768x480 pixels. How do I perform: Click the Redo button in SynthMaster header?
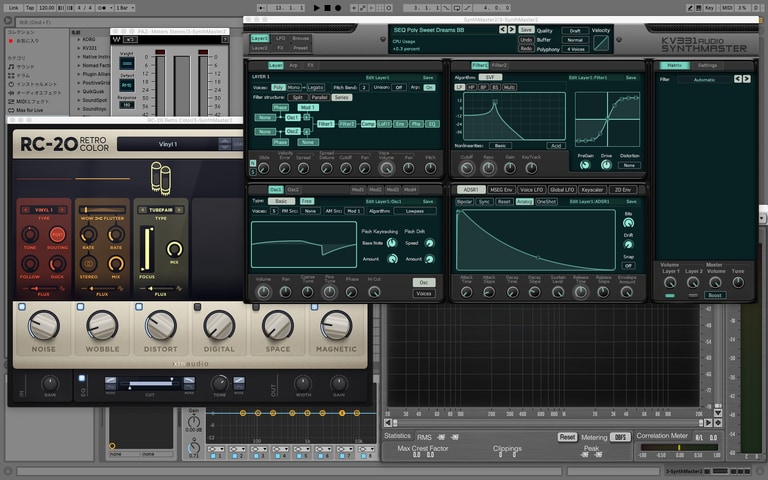[x=526, y=48]
